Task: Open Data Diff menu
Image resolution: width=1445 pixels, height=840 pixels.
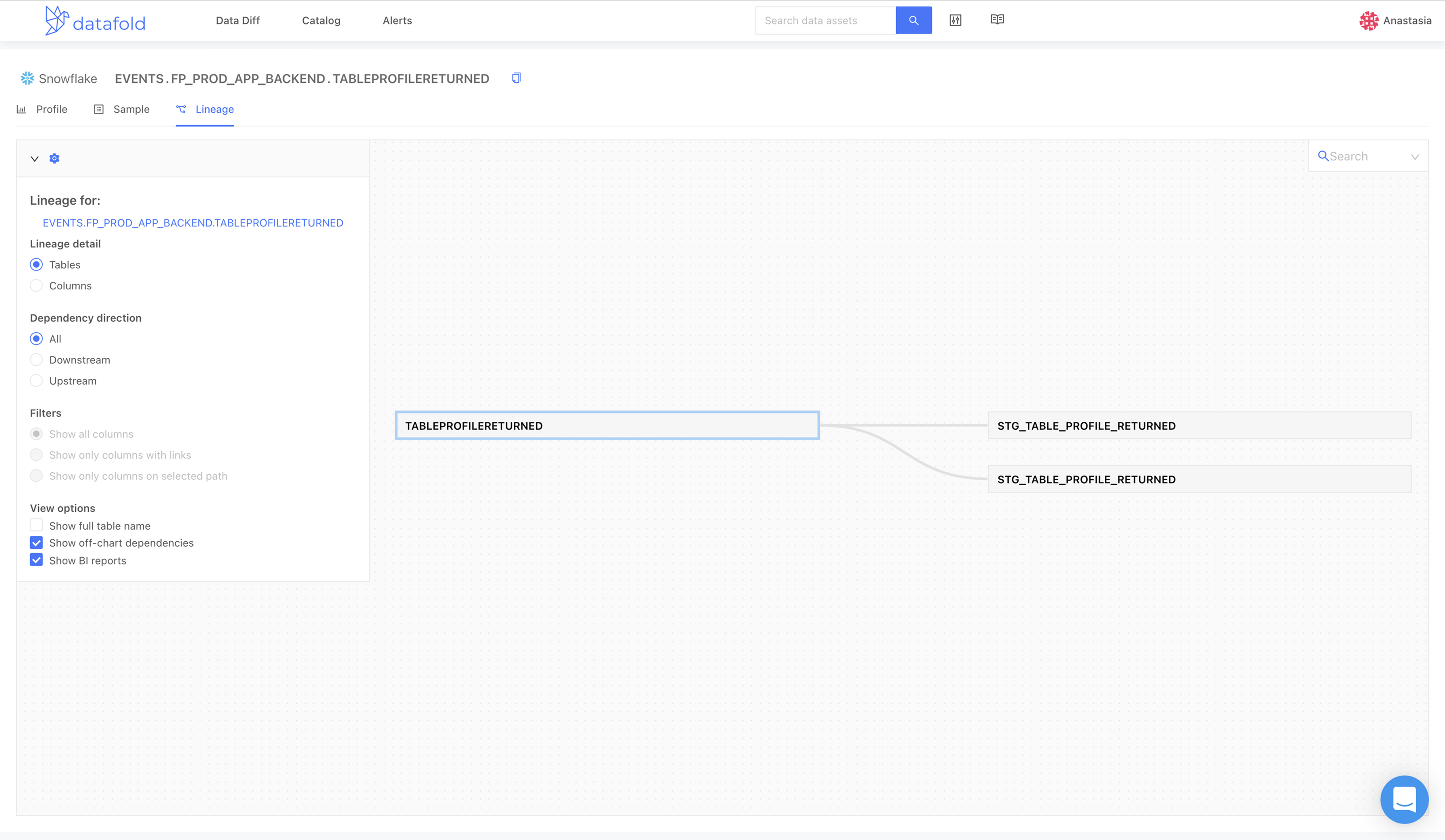Action: point(238,21)
